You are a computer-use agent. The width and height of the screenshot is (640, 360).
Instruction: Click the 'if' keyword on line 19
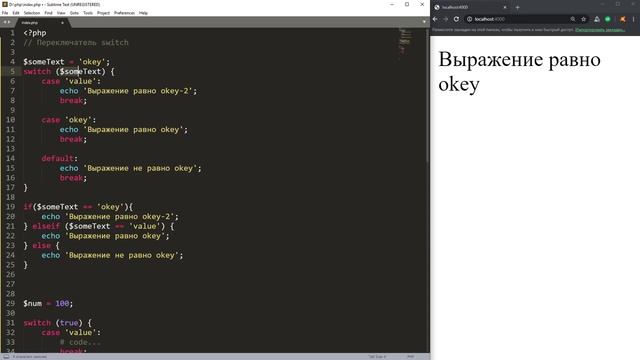coord(28,207)
